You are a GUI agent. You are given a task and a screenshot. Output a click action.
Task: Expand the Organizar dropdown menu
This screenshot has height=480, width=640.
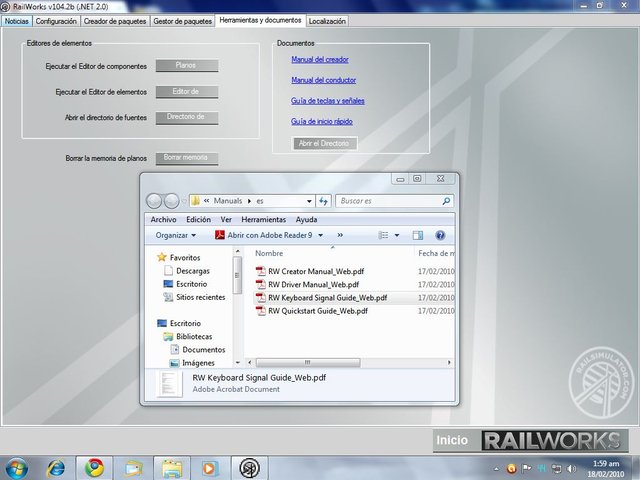click(177, 236)
